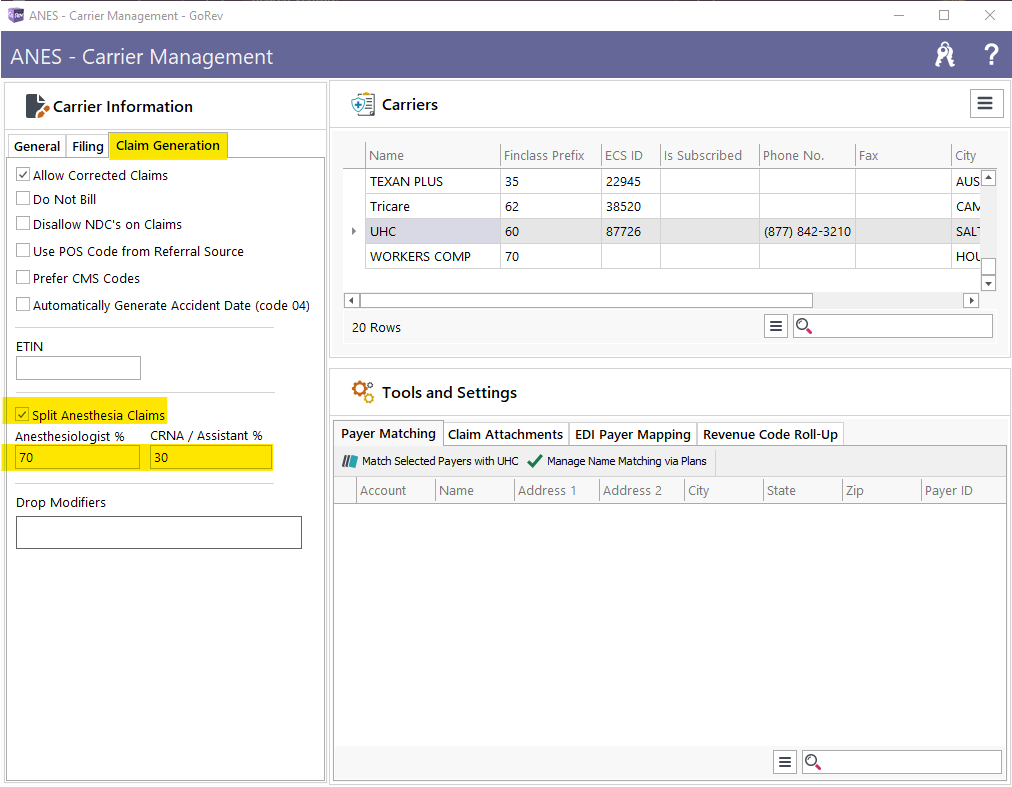Screen dimensions: 1012x787
Task: Enable Use POS Code from Referral Source
Action: [x=23, y=250]
